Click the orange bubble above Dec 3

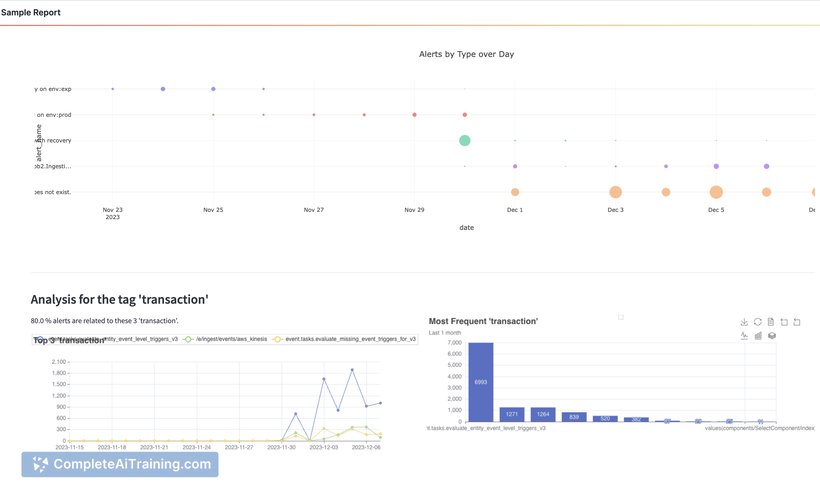pos(616,192)
